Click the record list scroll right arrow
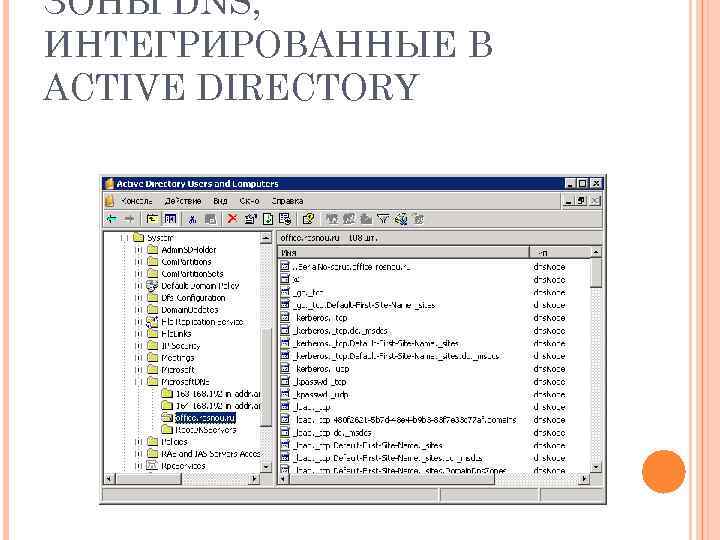Viewport: 720px width, 540px height. pyautogui.click(x=584, y=479)
